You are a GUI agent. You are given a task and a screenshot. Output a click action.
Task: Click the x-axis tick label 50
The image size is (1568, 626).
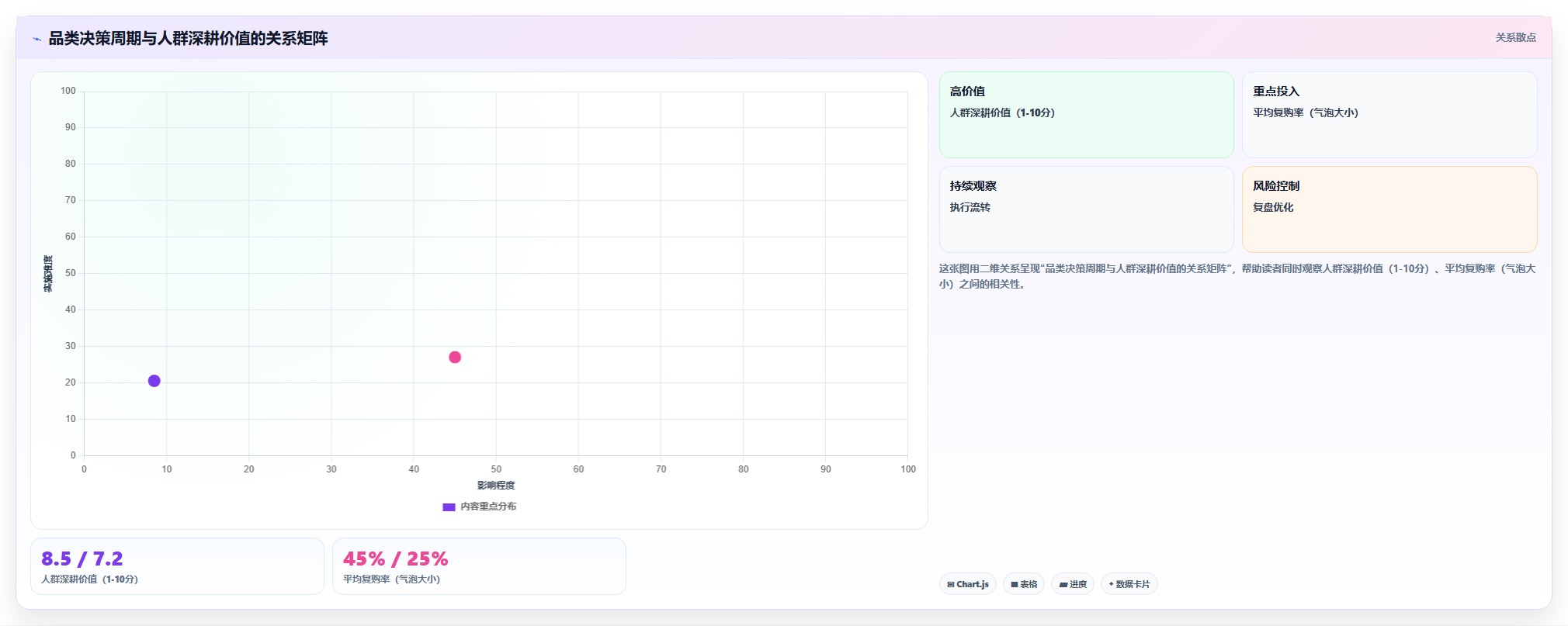(496, 469)
